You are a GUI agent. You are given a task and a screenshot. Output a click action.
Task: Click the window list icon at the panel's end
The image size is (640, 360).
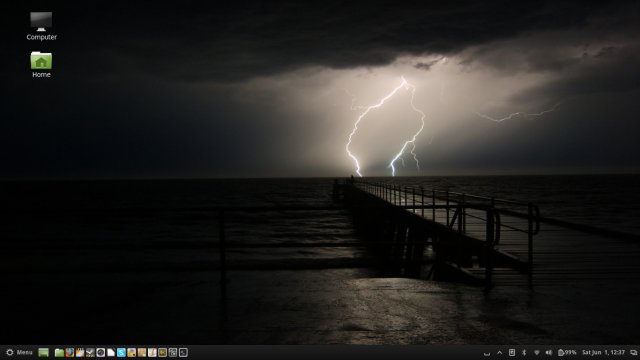(x=633, y=353)
